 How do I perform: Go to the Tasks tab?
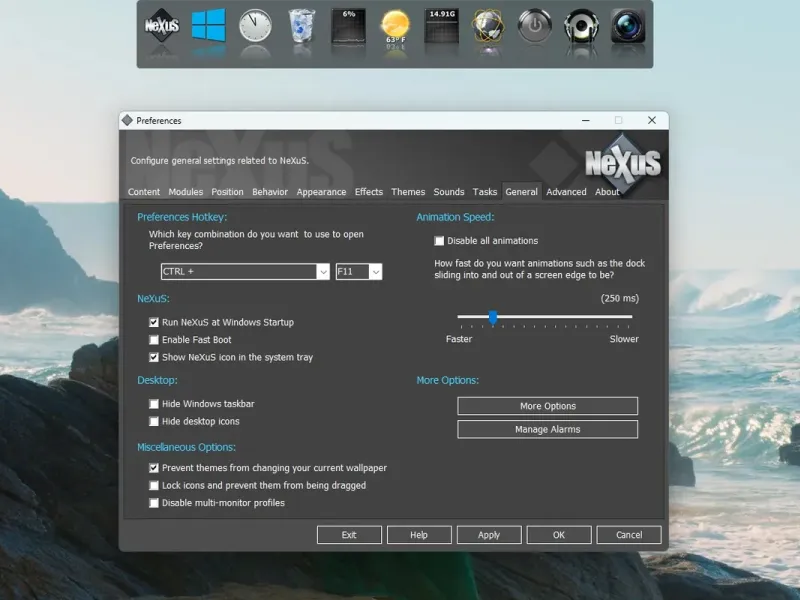(485, 192)
